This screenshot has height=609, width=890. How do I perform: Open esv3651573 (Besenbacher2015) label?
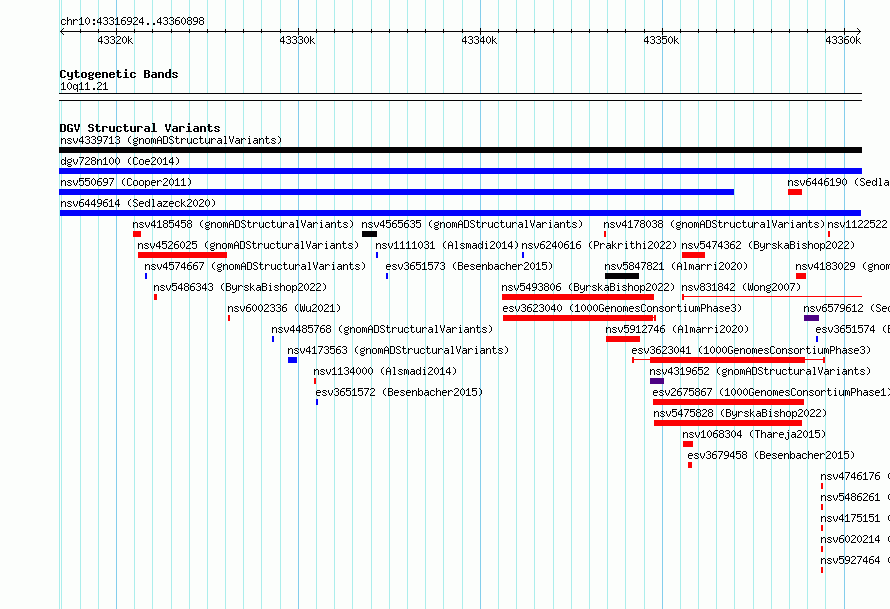pyautogui.click(x=469, y=266)
